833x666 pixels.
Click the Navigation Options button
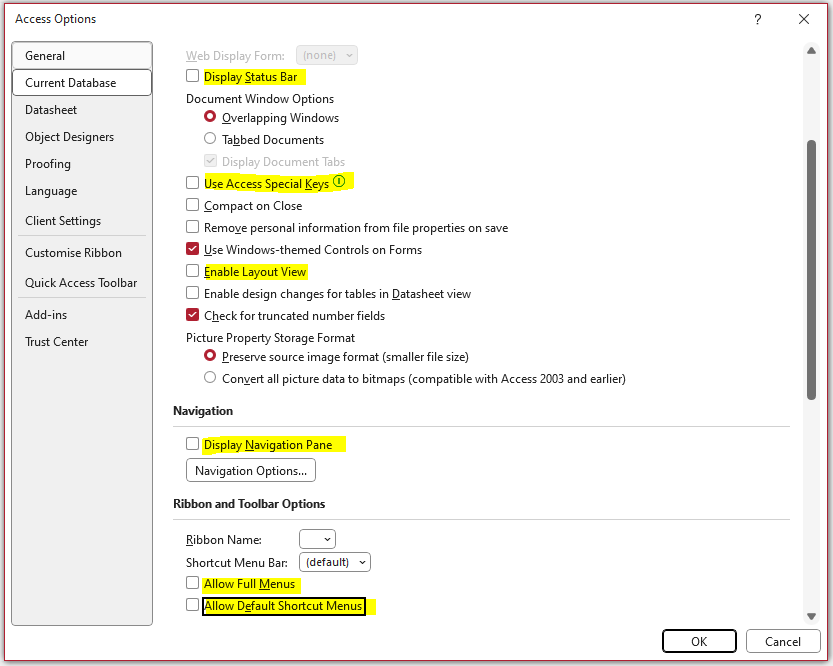pyautogui.click(x=251, y=471)
